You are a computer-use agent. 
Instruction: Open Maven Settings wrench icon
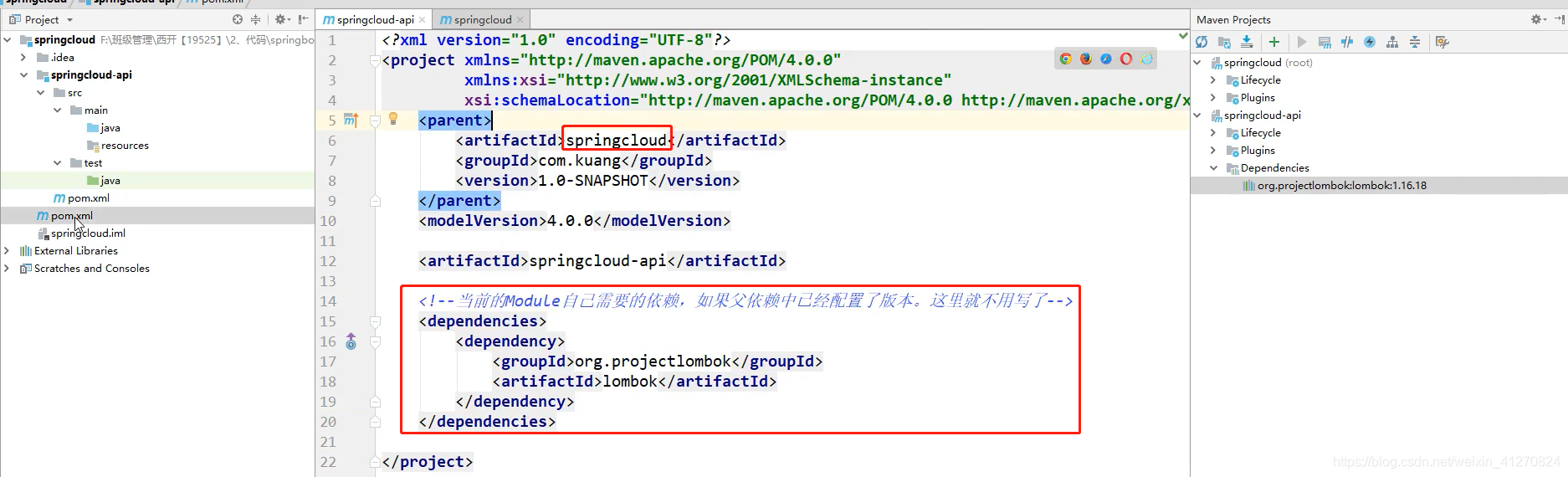pos(1442,42)
